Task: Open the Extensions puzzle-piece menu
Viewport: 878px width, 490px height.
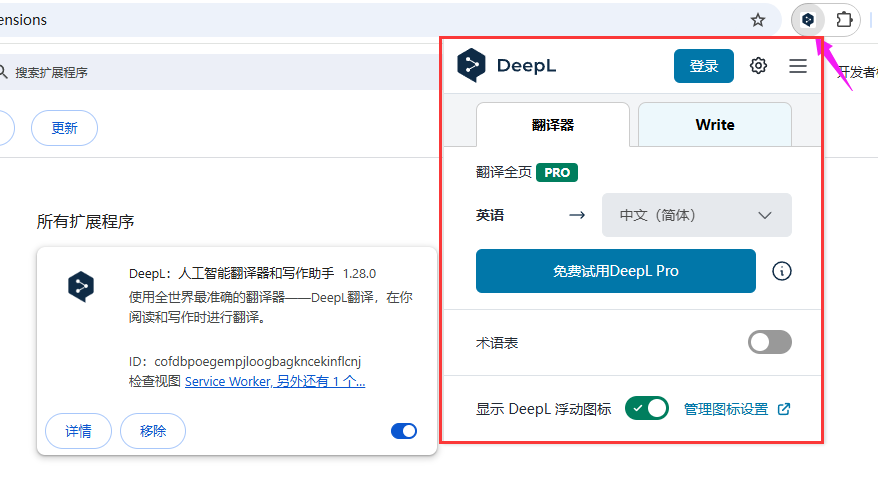Action: (x=844, y=20)
